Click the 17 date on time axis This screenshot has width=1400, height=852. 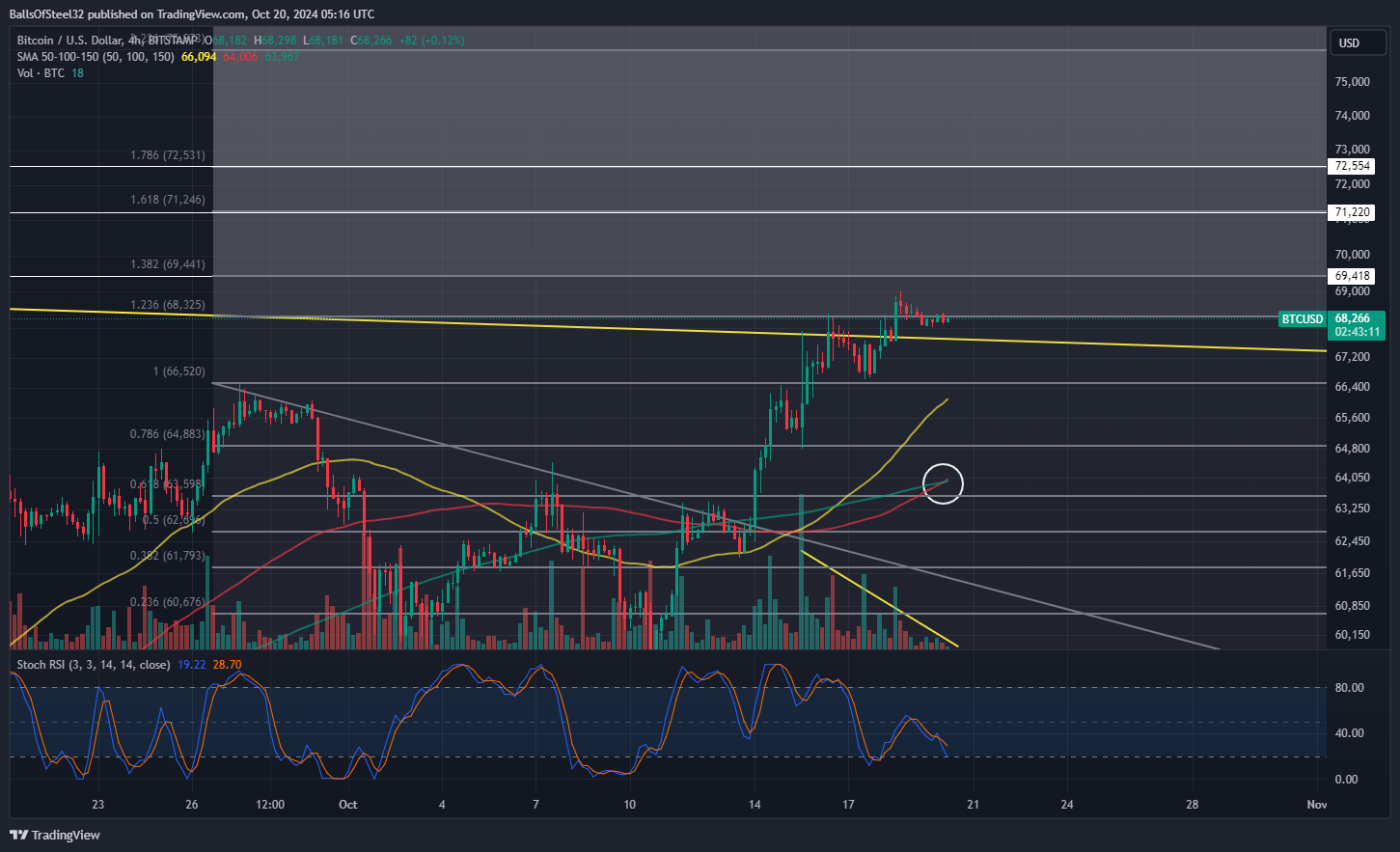[x=848, y=805]
